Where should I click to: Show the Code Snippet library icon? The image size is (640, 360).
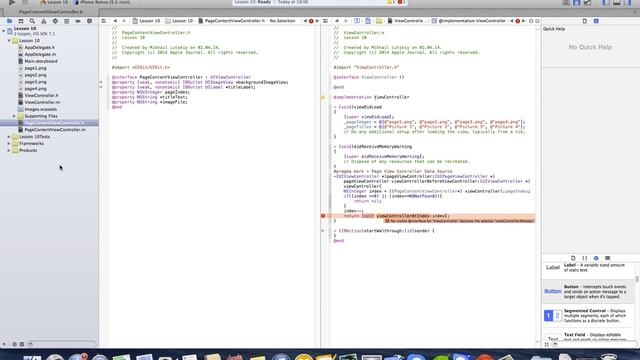pyautogui.click(x=584, y=258)
